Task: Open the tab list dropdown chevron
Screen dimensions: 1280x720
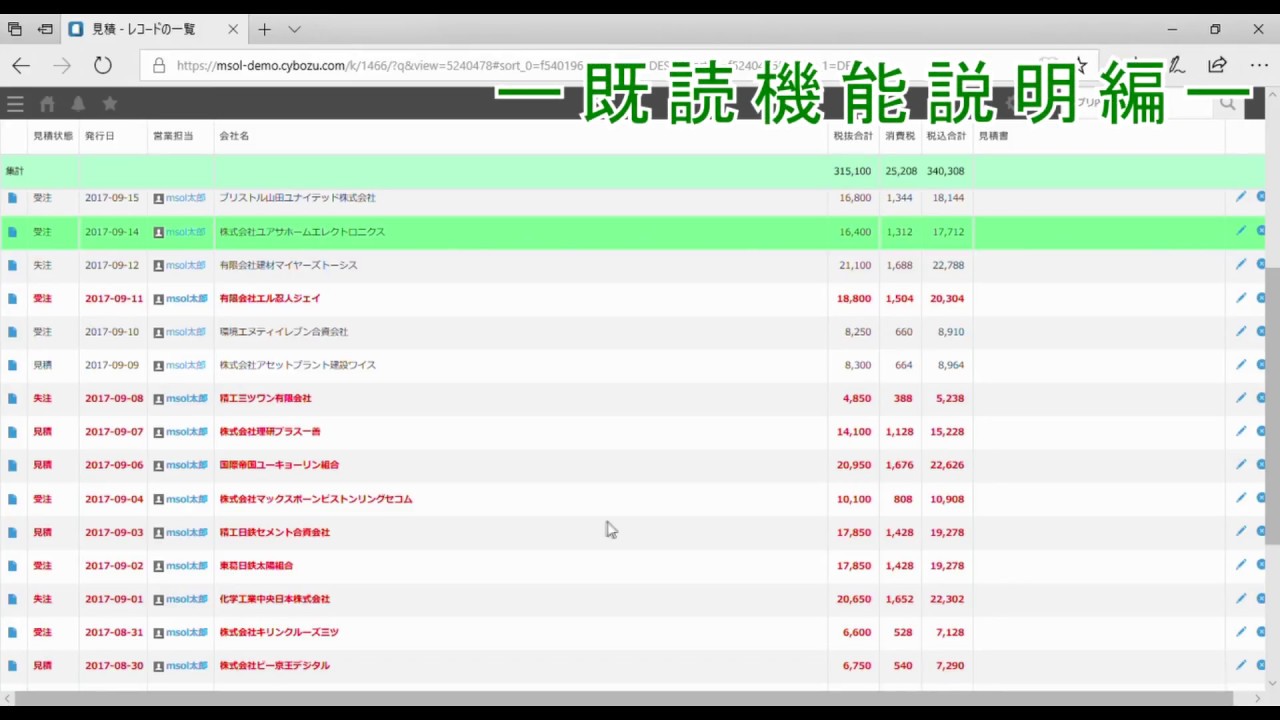Action: coord(294,30)
